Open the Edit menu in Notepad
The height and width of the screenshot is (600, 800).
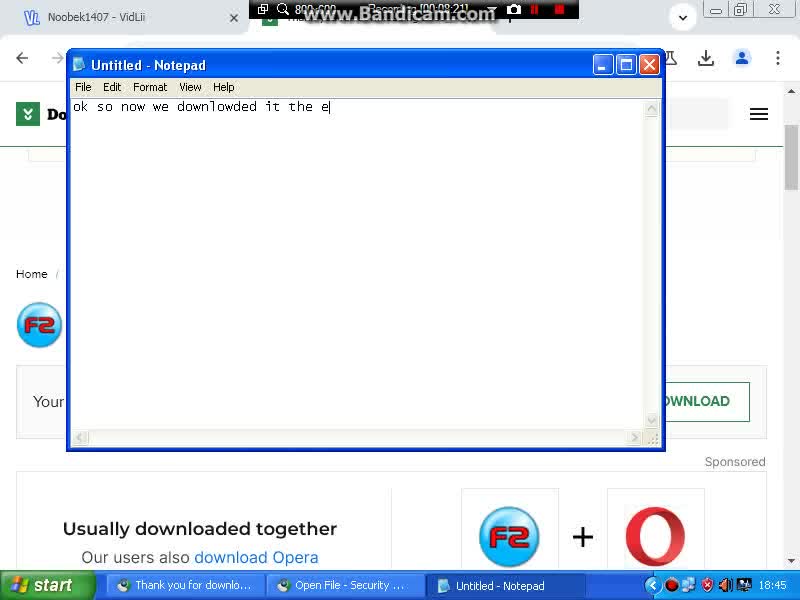click(x=112, y=87)
